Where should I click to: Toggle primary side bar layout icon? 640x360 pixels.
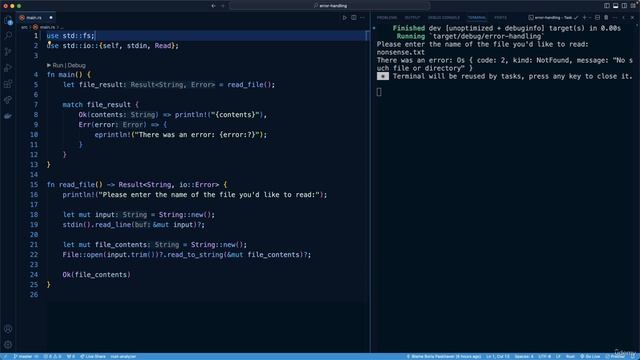coord(607,6)
